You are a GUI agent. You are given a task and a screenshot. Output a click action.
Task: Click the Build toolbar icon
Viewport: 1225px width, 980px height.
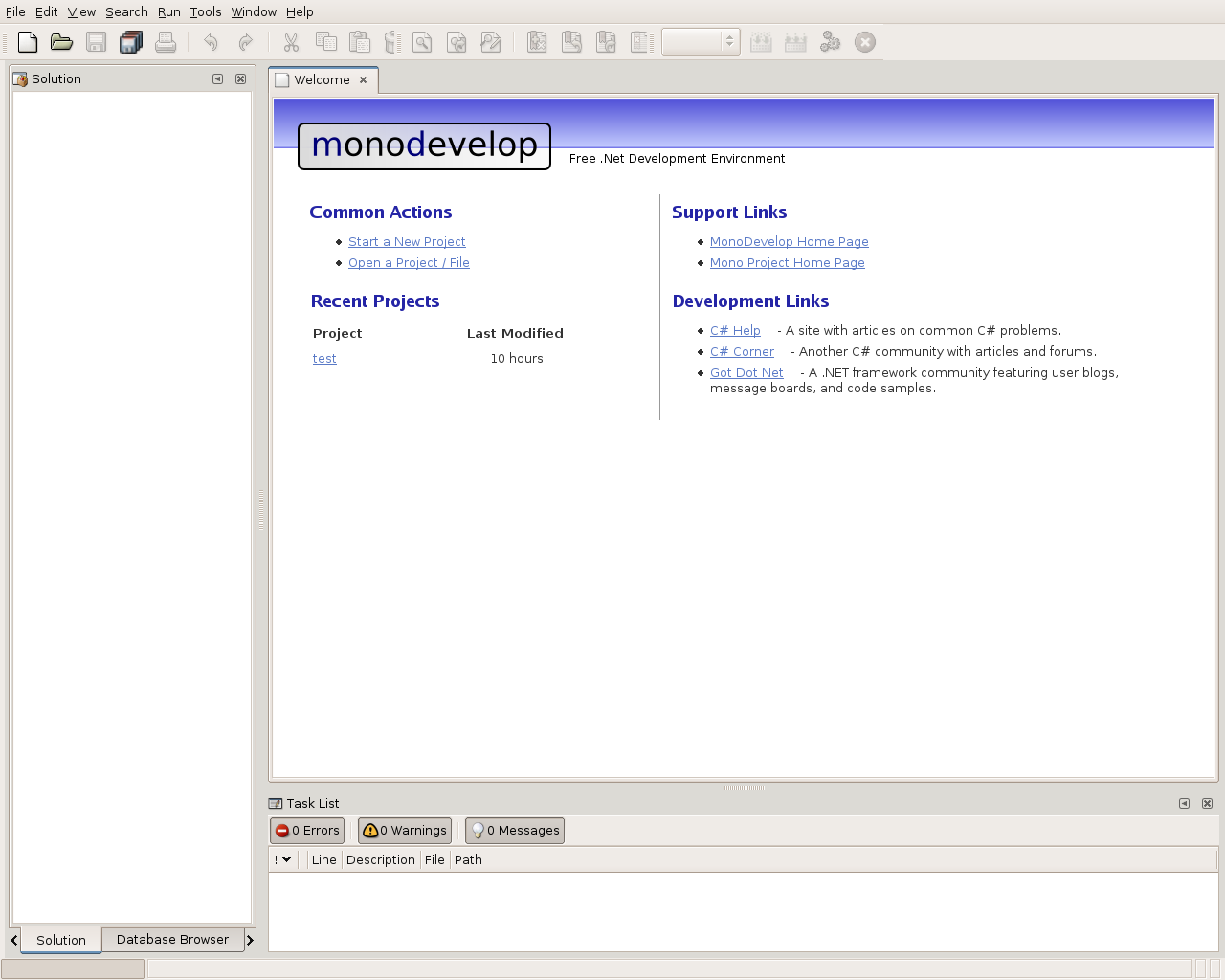[761, 42]
